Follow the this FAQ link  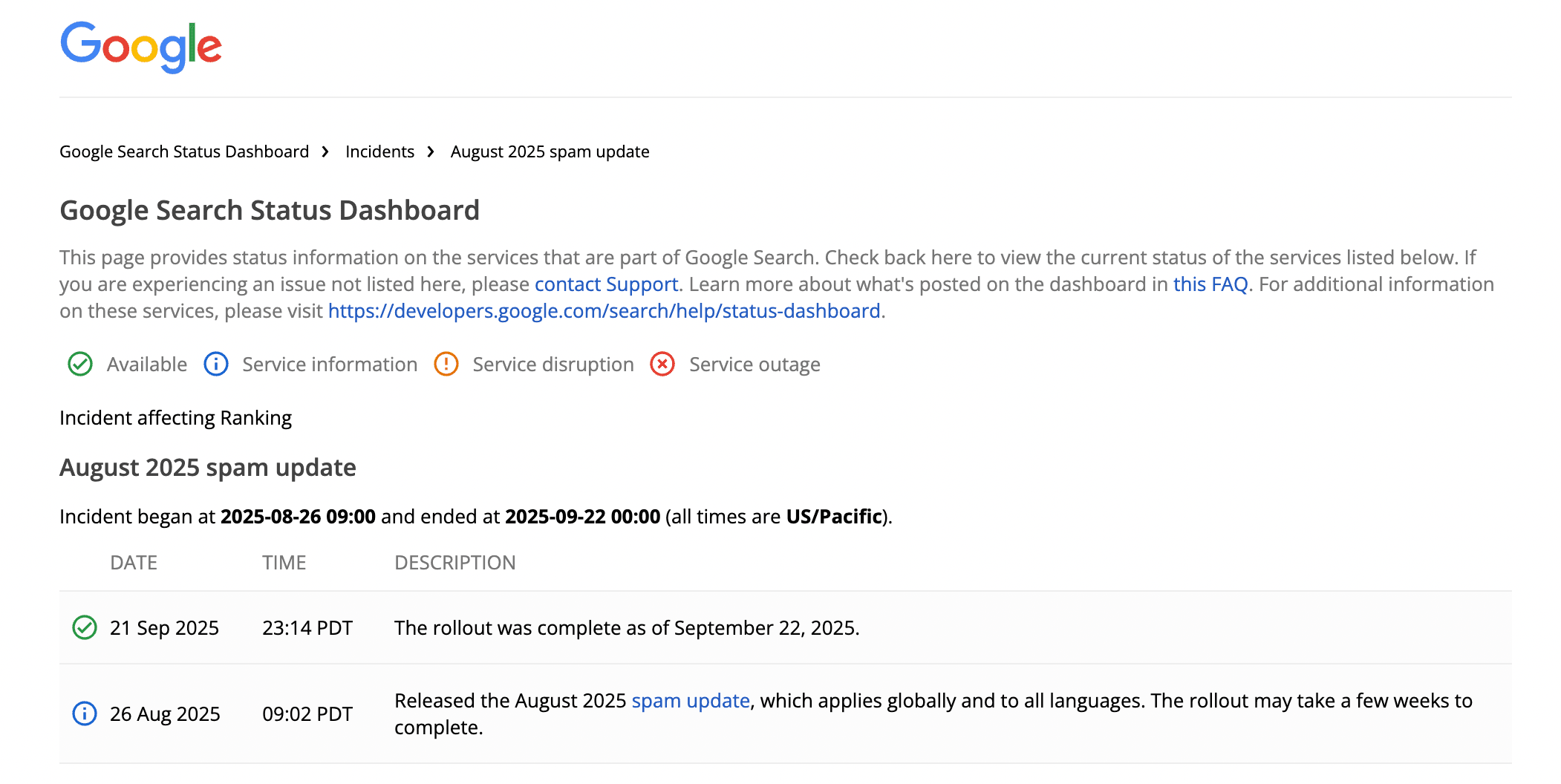click(x=1210, y=284)
